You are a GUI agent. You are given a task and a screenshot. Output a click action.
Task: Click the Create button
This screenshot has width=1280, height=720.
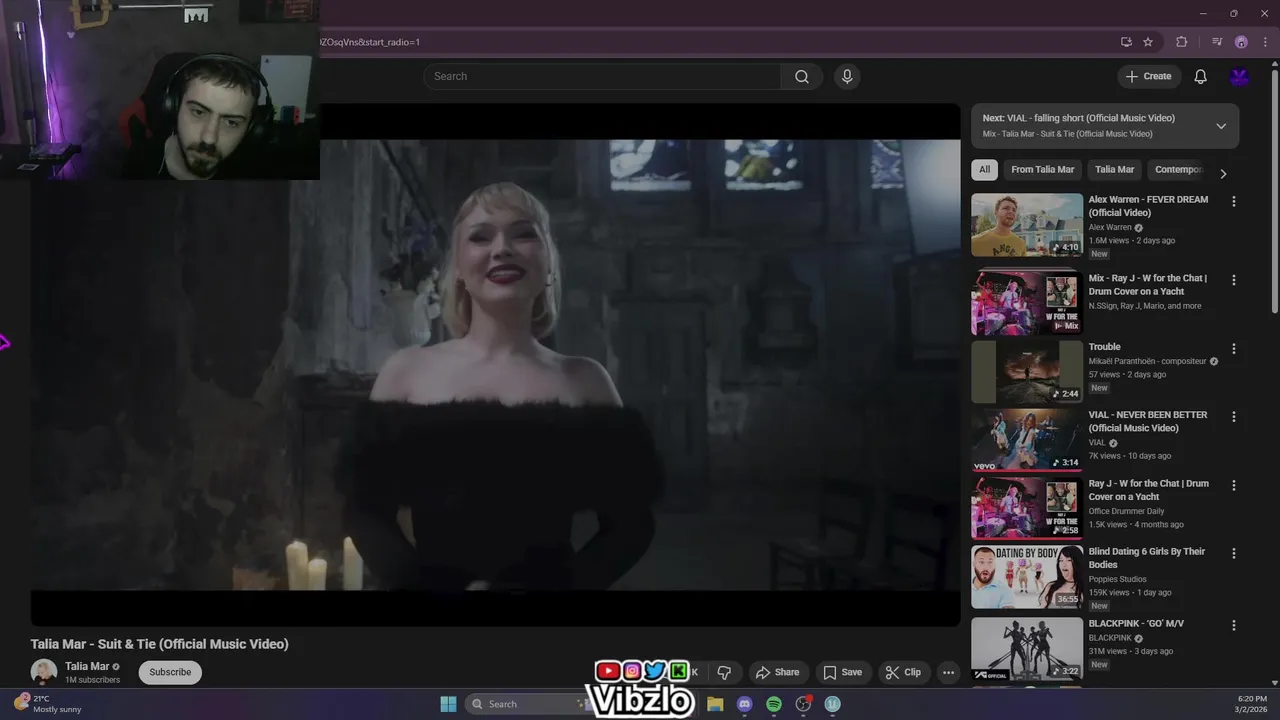tap(1149, 77)
